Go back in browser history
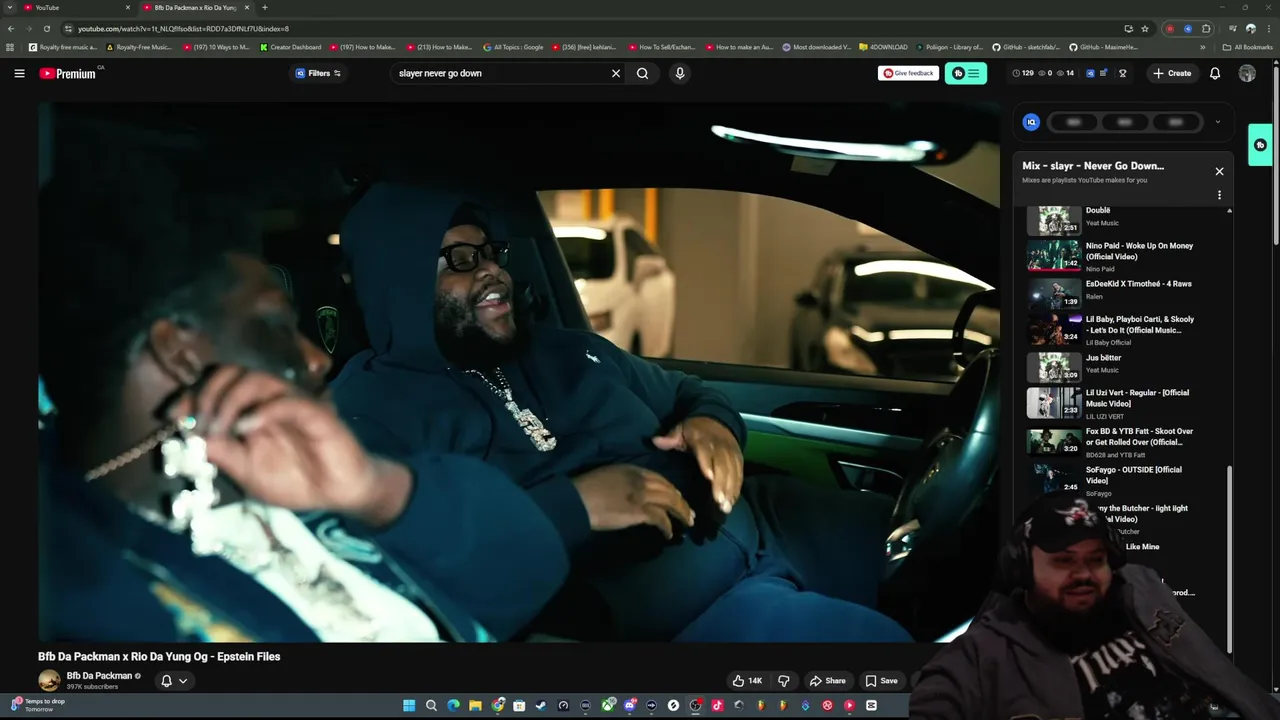This screenshot has height=720, width=1280. click(11, 29)
